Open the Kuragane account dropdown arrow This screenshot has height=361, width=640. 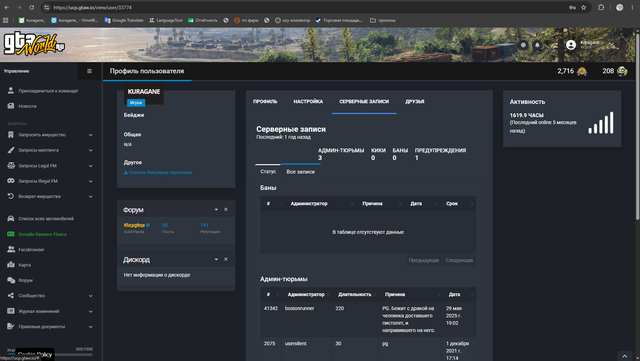[612, 44]
